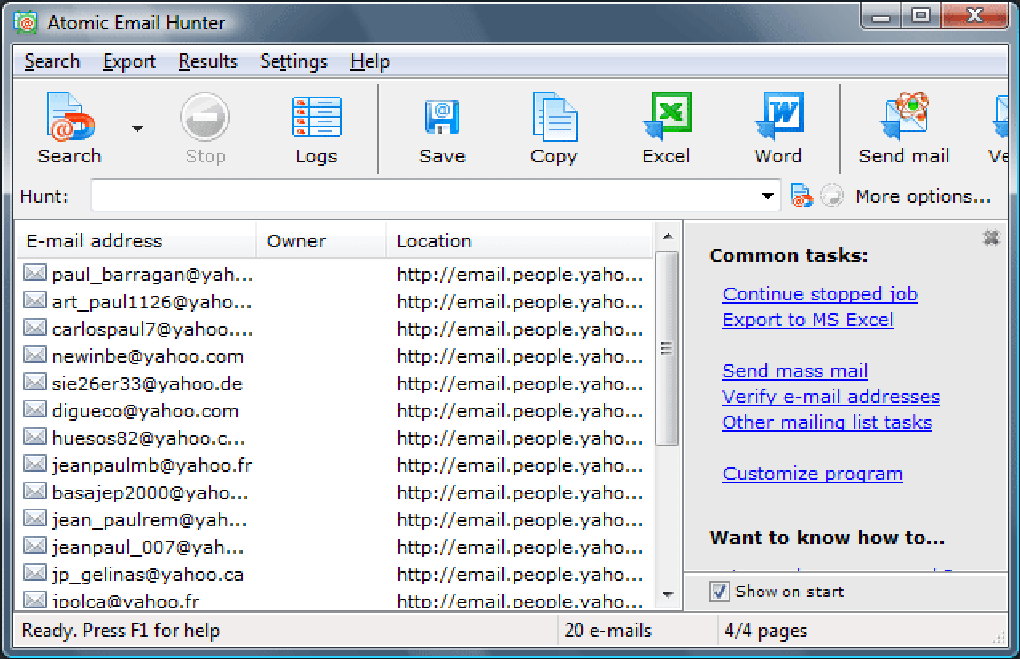Click the results list scroll up arrow
This screenshot has width=1020, height=659.
[667, 237]
